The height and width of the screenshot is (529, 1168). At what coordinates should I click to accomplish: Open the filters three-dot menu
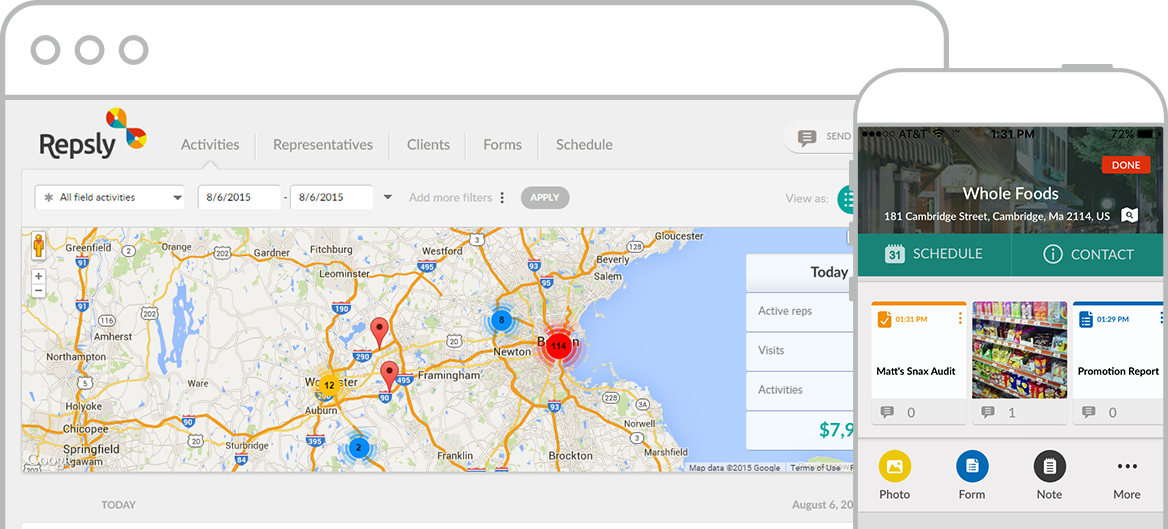pyautogui.click(x=502, y=197)
